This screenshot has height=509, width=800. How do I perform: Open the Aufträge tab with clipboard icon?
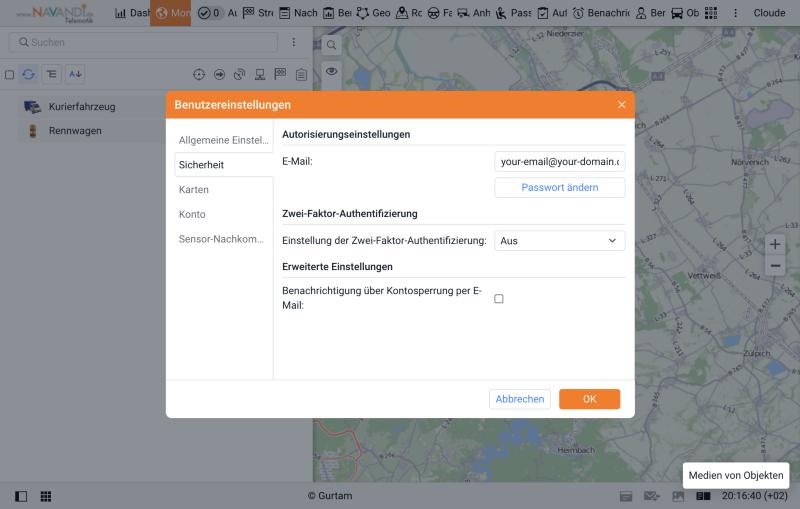553,13
